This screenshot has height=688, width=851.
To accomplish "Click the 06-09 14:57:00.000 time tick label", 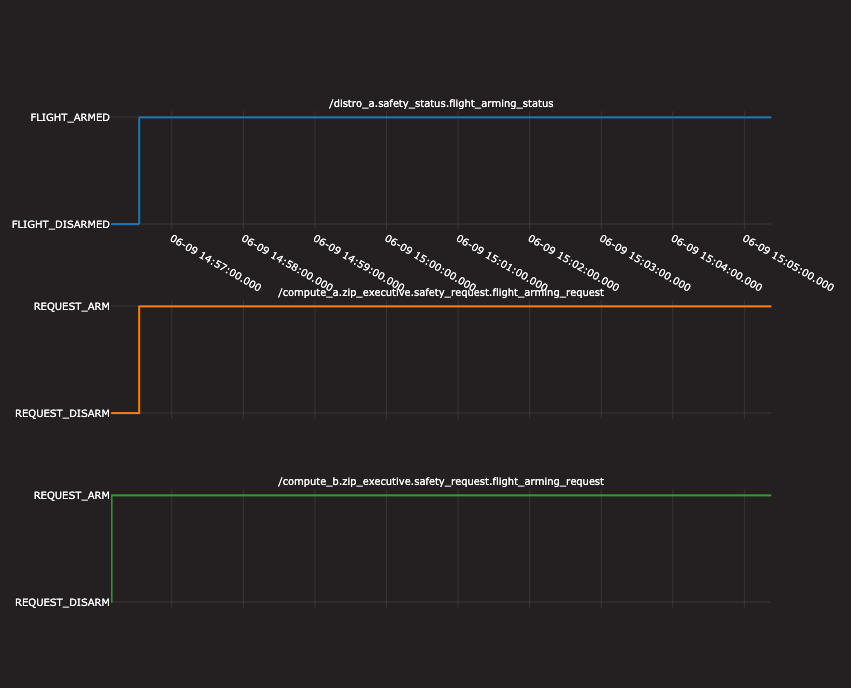I will tap(215, 263).
